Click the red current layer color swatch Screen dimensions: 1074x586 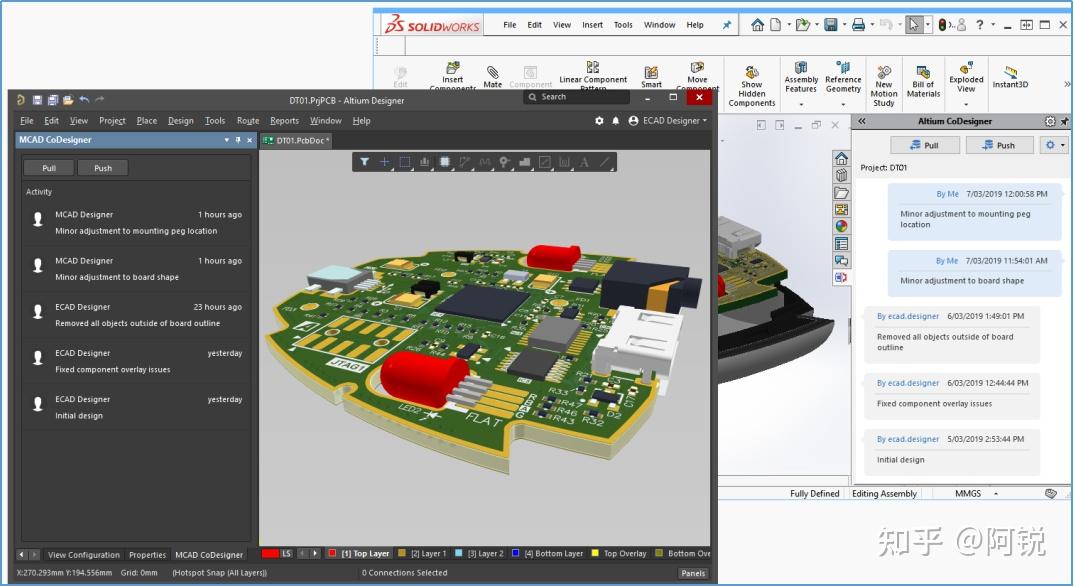(269, 553)
